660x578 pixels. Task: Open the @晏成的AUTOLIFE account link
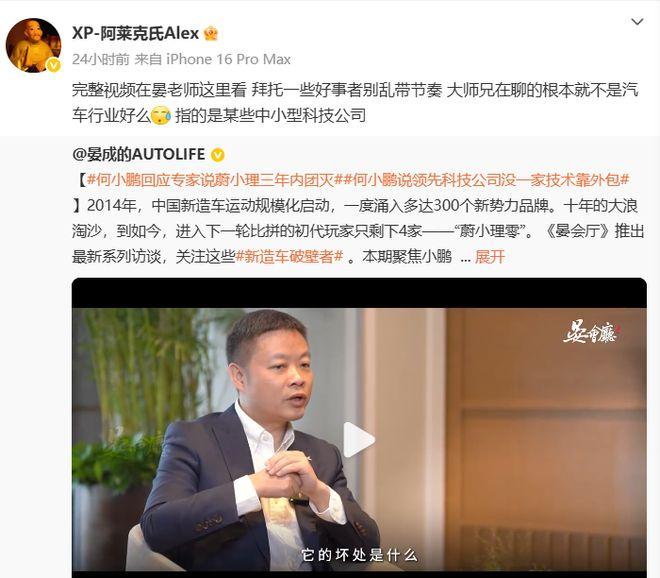coord(138,154)
